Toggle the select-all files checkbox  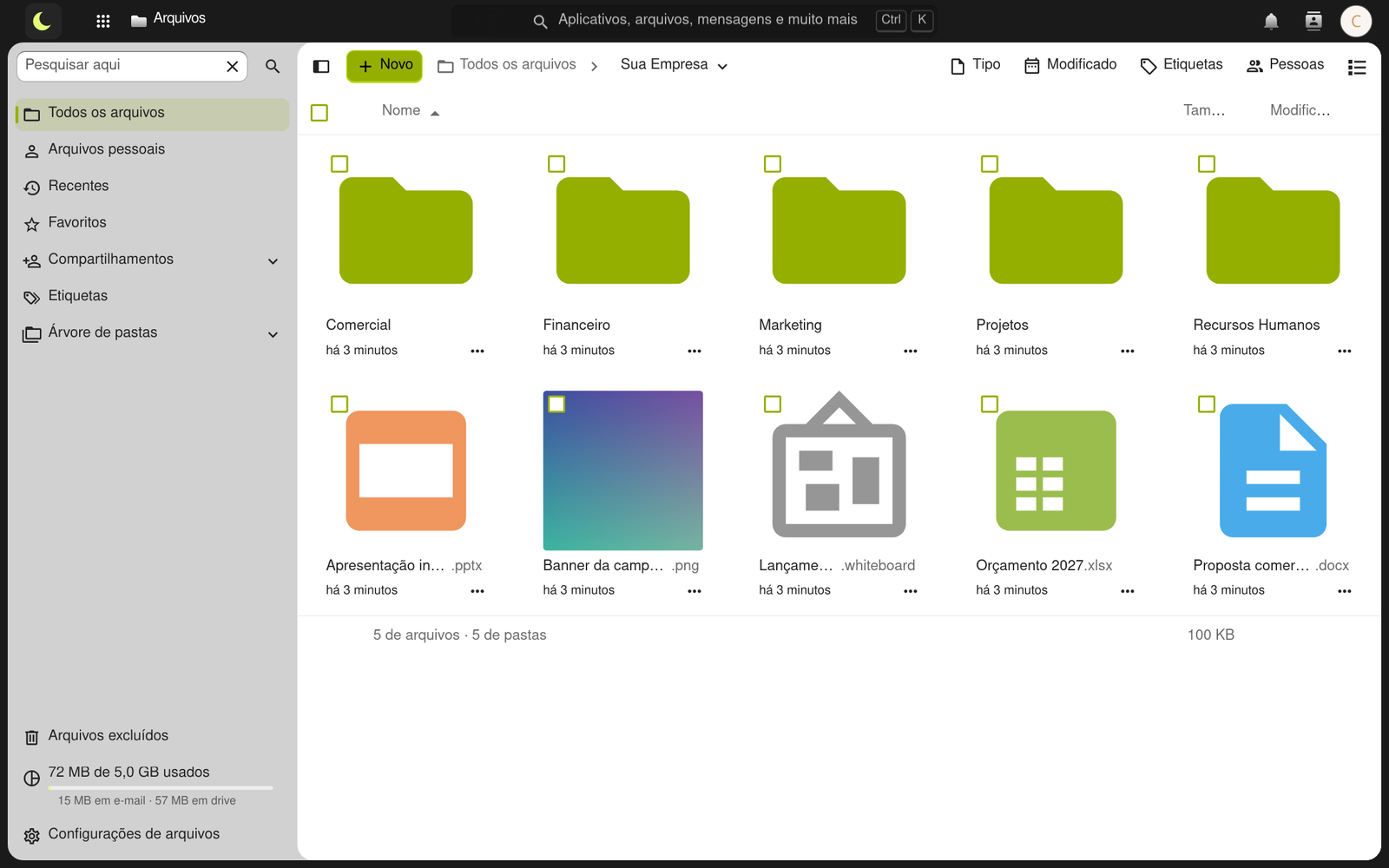point(319,112)
